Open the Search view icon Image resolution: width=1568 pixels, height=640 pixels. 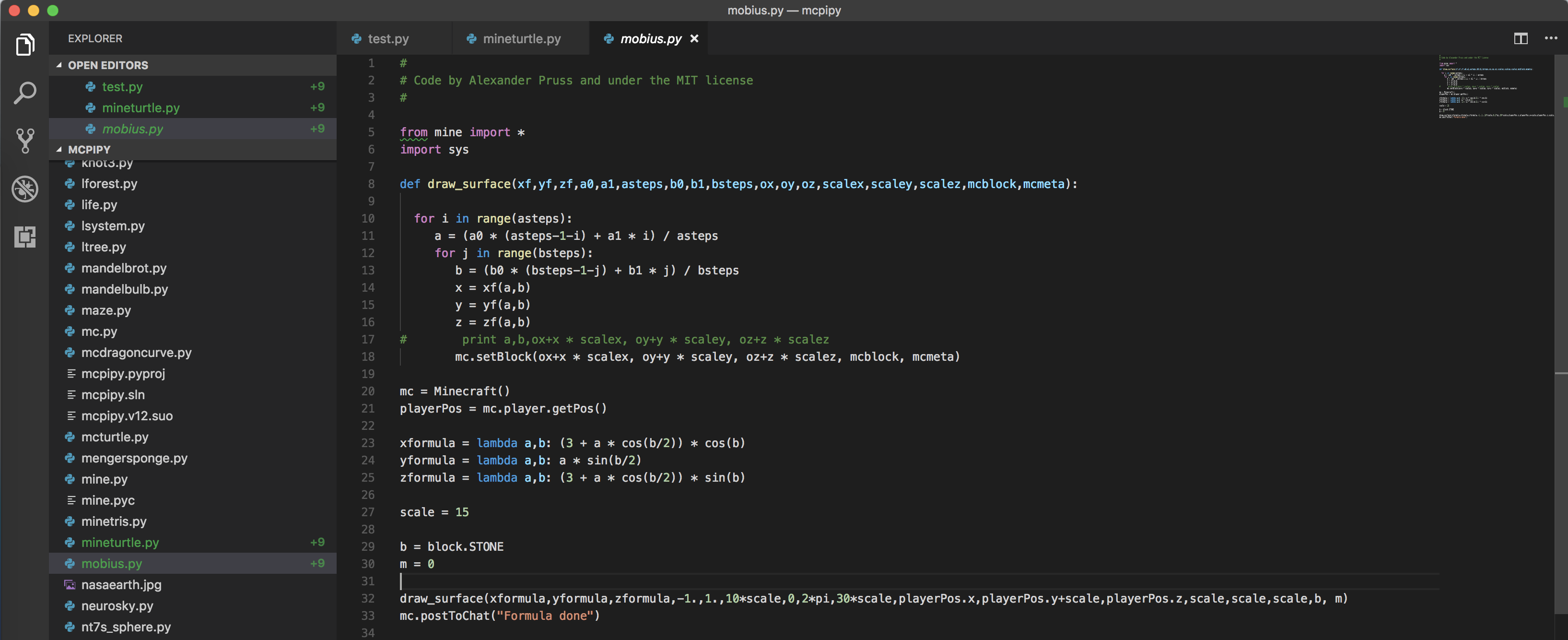point(25,93)
